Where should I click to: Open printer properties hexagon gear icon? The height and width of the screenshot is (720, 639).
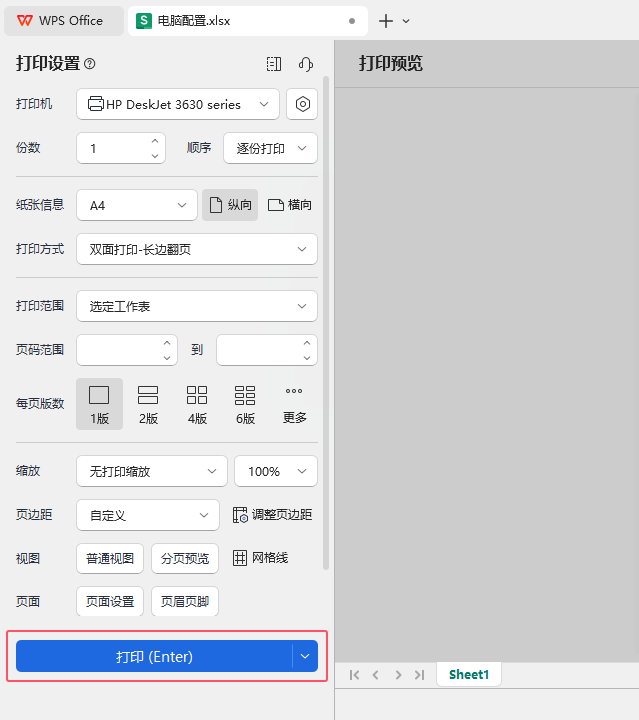302,104
